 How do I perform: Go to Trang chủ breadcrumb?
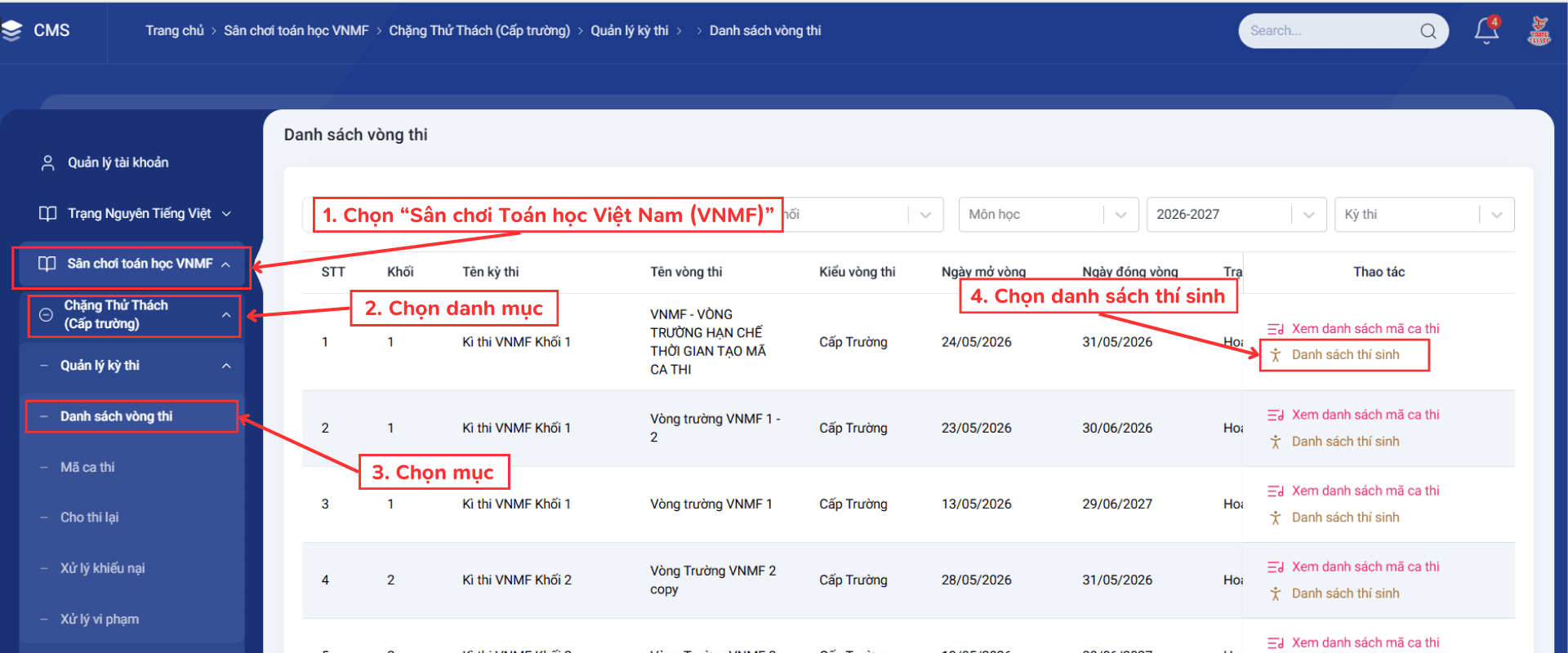(x=175, y=31)
